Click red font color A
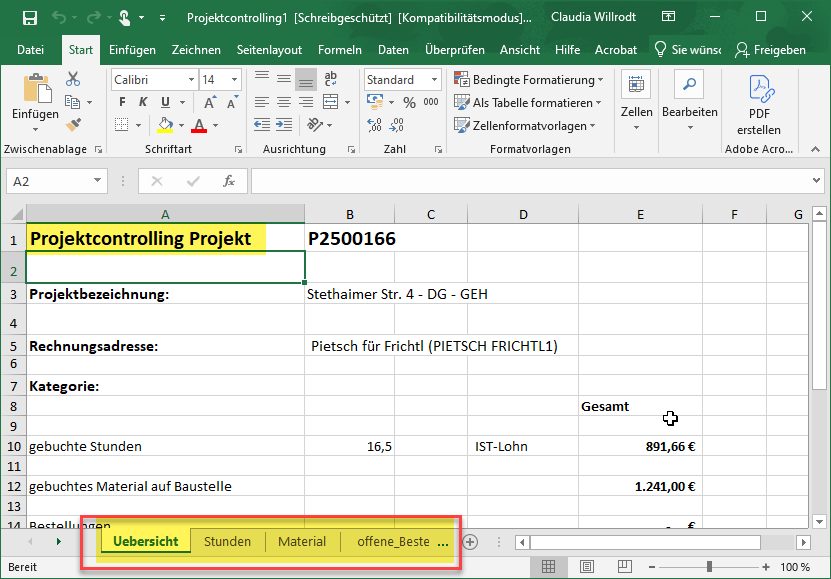 199,125
